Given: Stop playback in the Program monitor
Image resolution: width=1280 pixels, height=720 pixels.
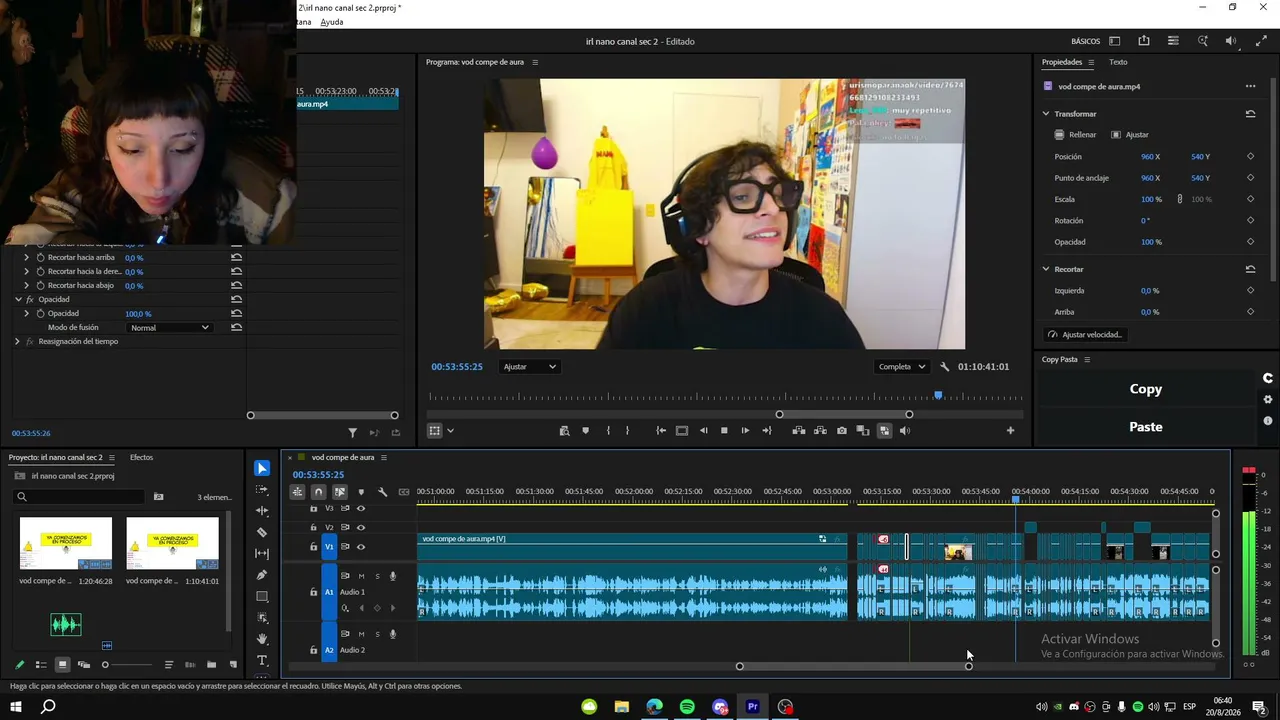Looking at the screenshot, I should point(724,431).
